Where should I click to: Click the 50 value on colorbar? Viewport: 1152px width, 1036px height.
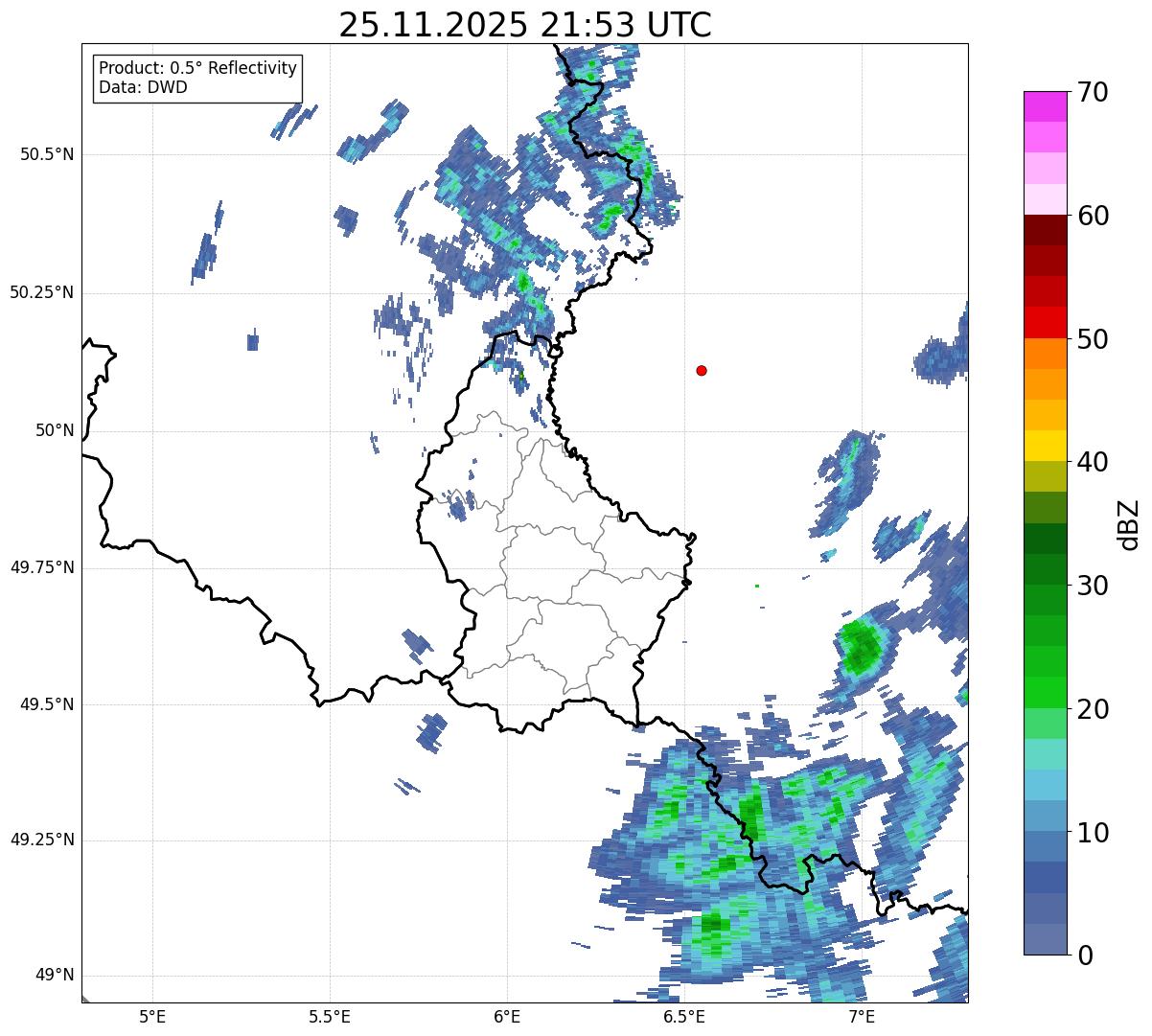coord(1094,339)
